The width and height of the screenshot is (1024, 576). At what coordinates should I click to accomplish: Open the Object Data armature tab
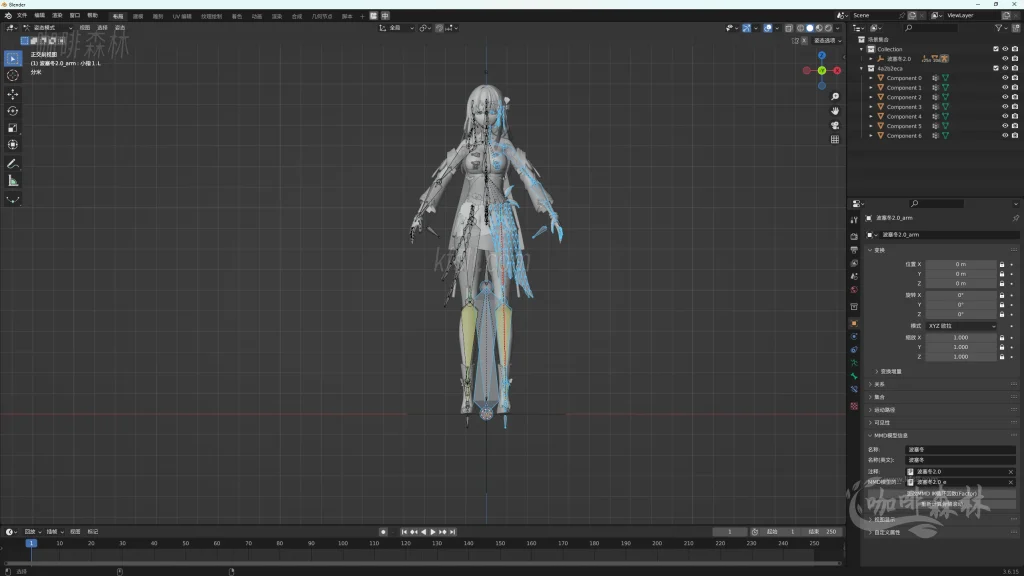tap(854, 363)
